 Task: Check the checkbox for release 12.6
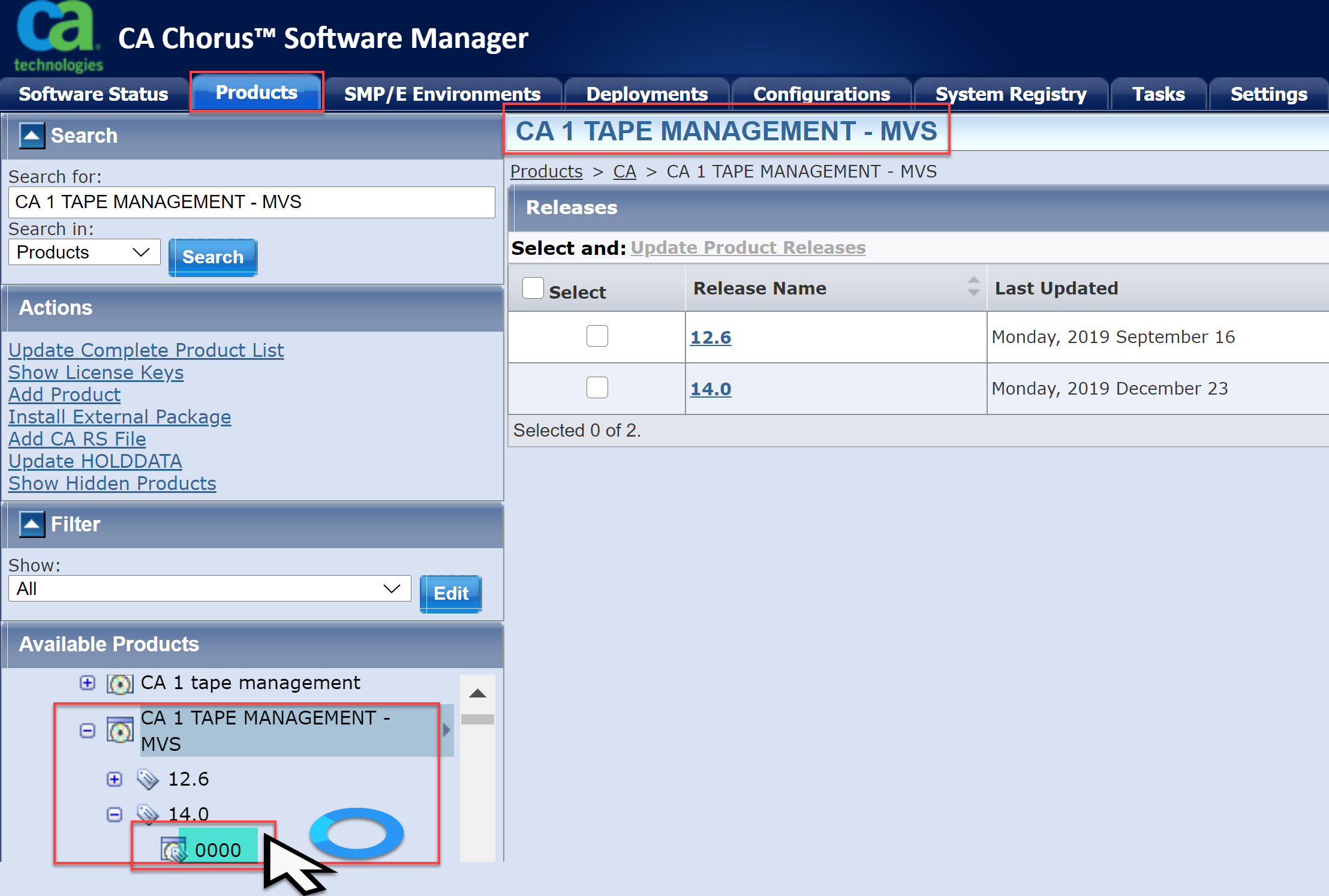(x=597, y=336)
